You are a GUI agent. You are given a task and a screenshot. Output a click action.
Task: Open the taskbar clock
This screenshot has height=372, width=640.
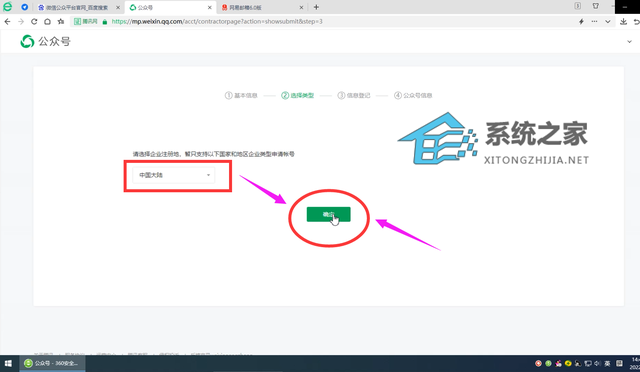pyautogui.click(x=636, y=363)
